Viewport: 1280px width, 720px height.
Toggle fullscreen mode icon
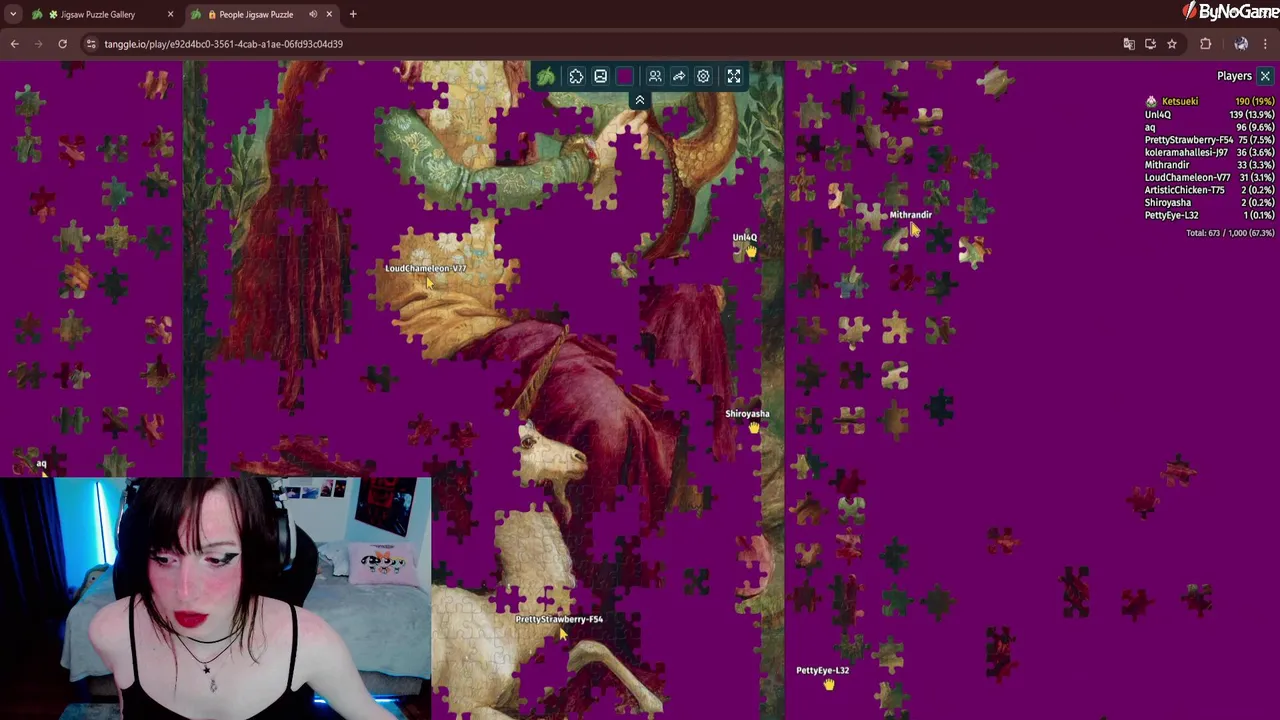734,76
